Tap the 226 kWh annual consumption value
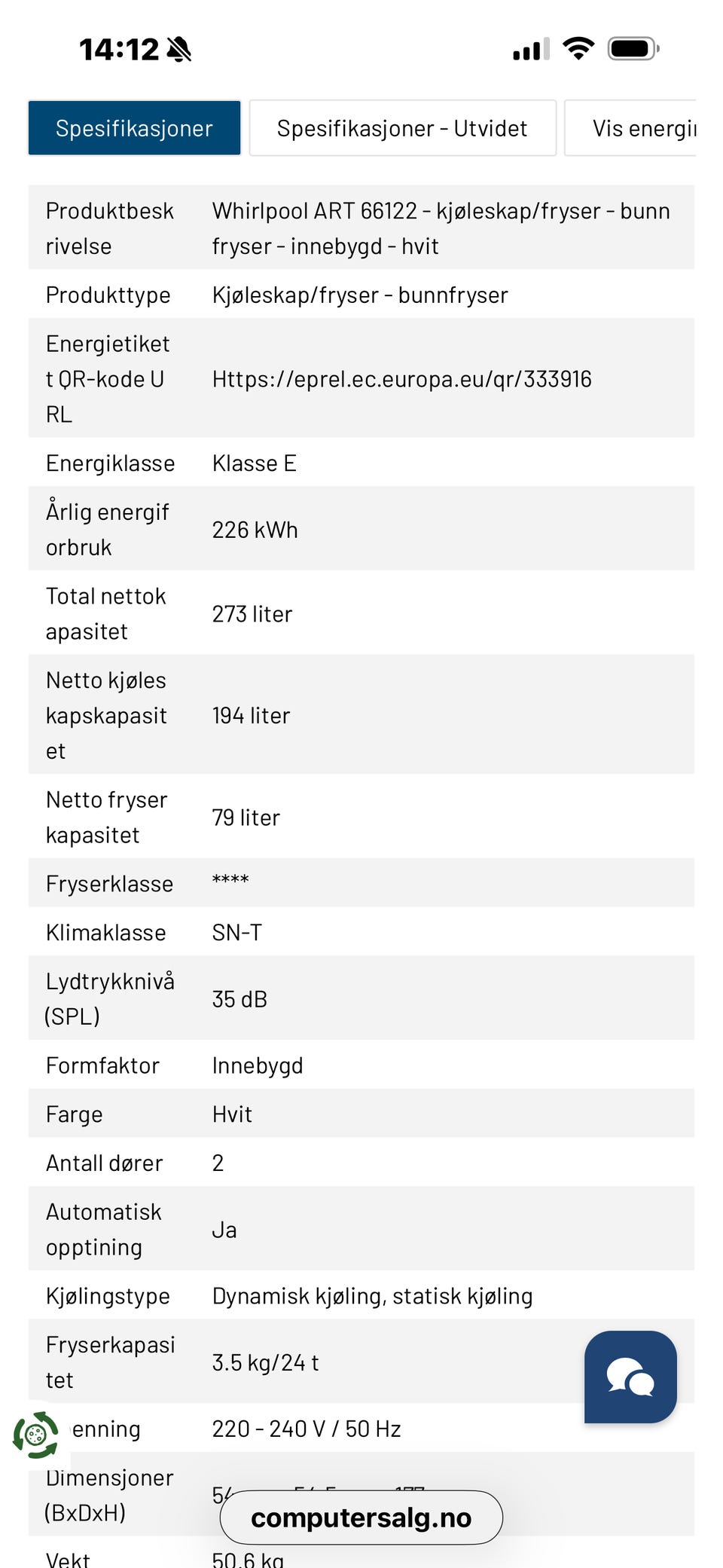This screenshot has height=1568, width=723. click(x=255, y=530)
